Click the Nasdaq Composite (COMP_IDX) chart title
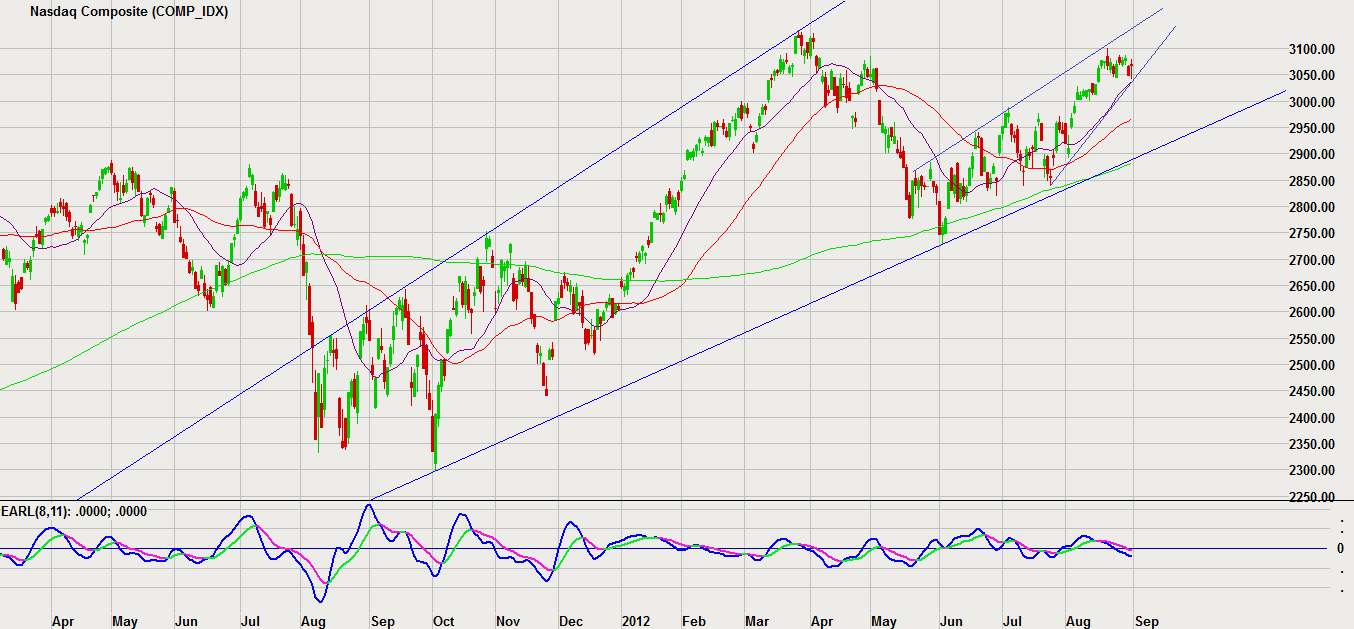Image resolution: width=1354 pixels, height=629 pixels. click(x=128, y=13)
